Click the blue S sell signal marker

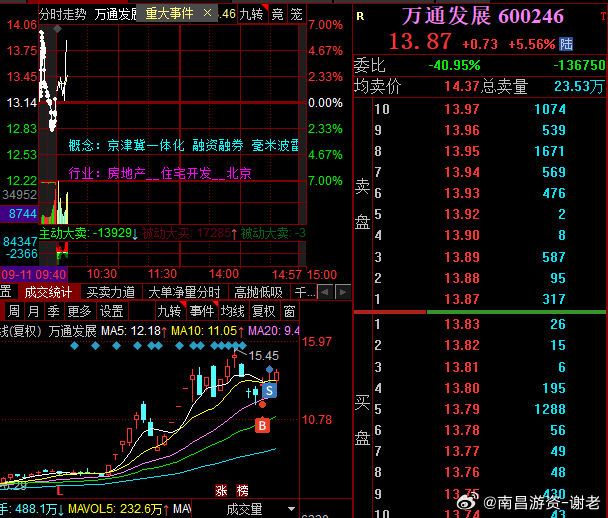[x=269, y=391]
